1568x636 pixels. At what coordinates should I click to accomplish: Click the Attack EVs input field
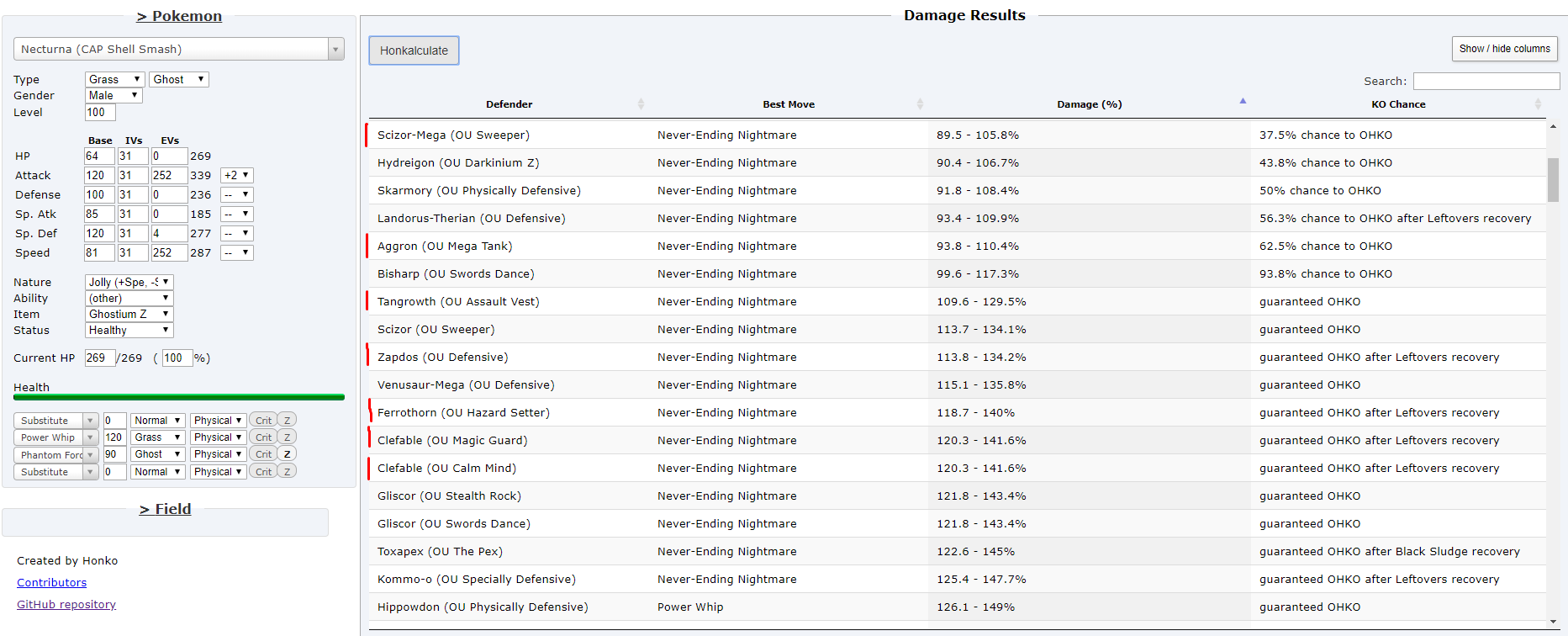tap(168, 175)
